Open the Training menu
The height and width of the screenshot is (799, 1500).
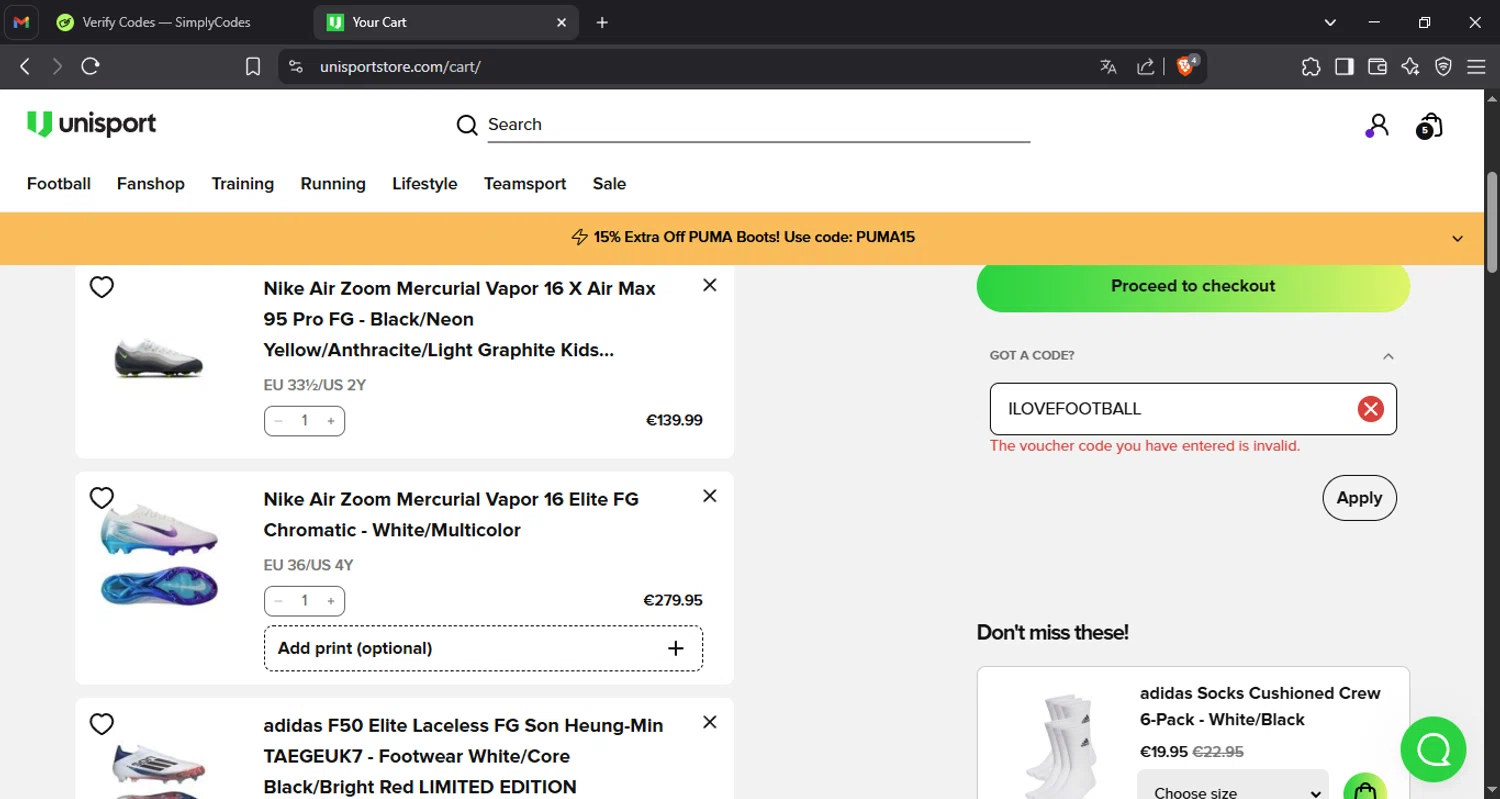(243, 184)
